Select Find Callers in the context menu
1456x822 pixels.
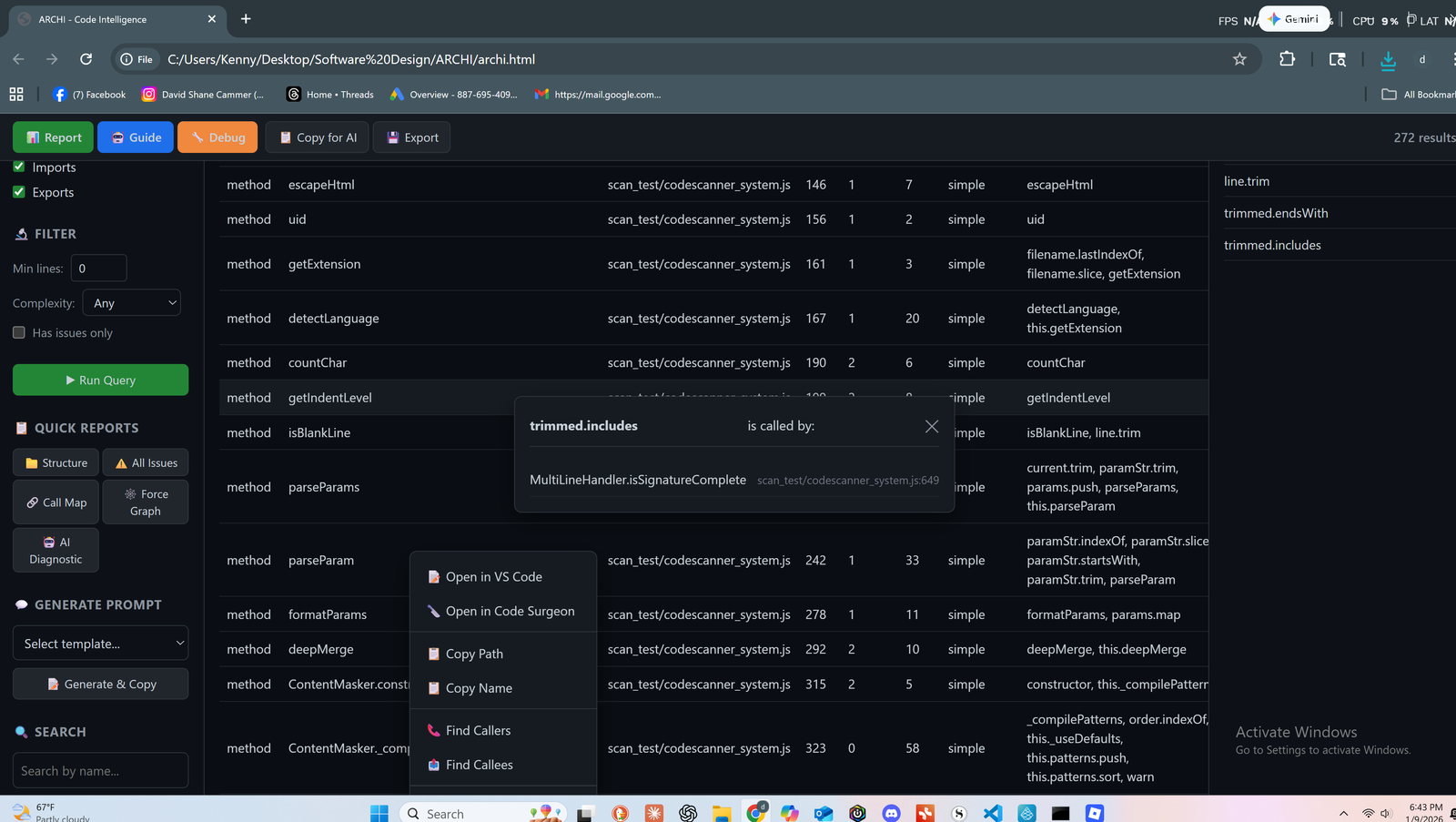477,730
